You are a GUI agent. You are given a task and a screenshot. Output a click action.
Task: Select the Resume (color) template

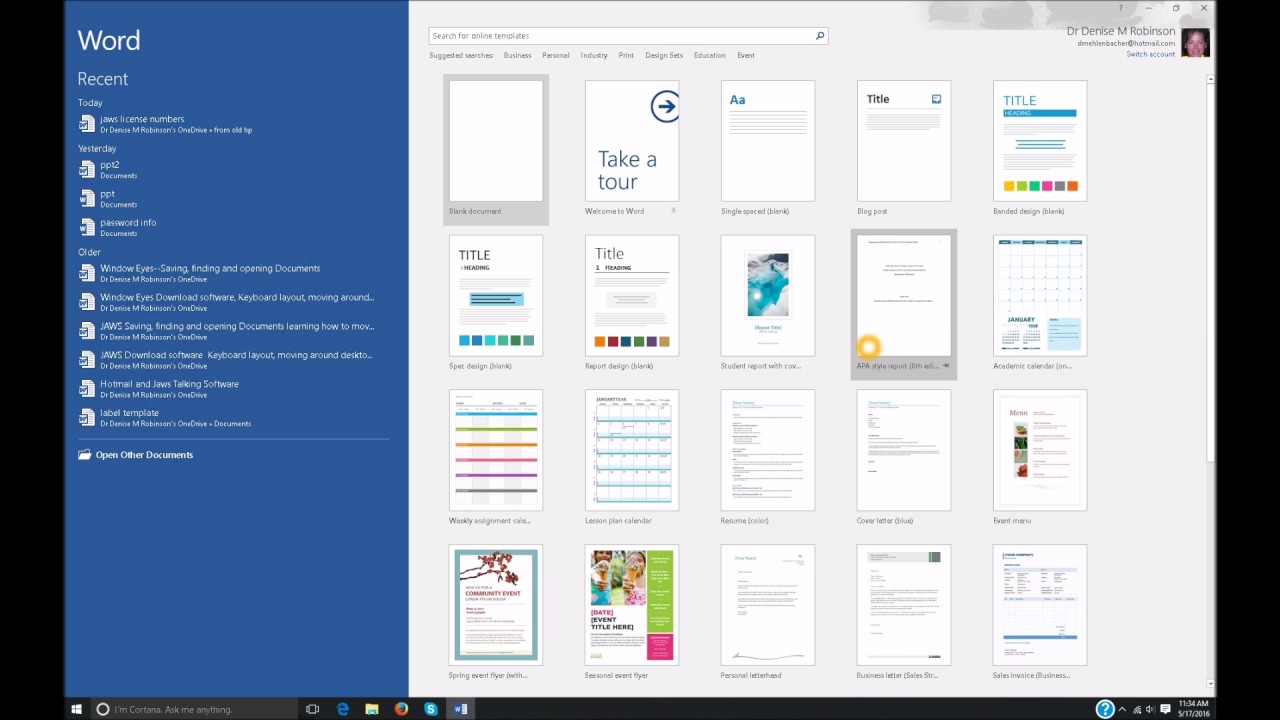point(768,459)
